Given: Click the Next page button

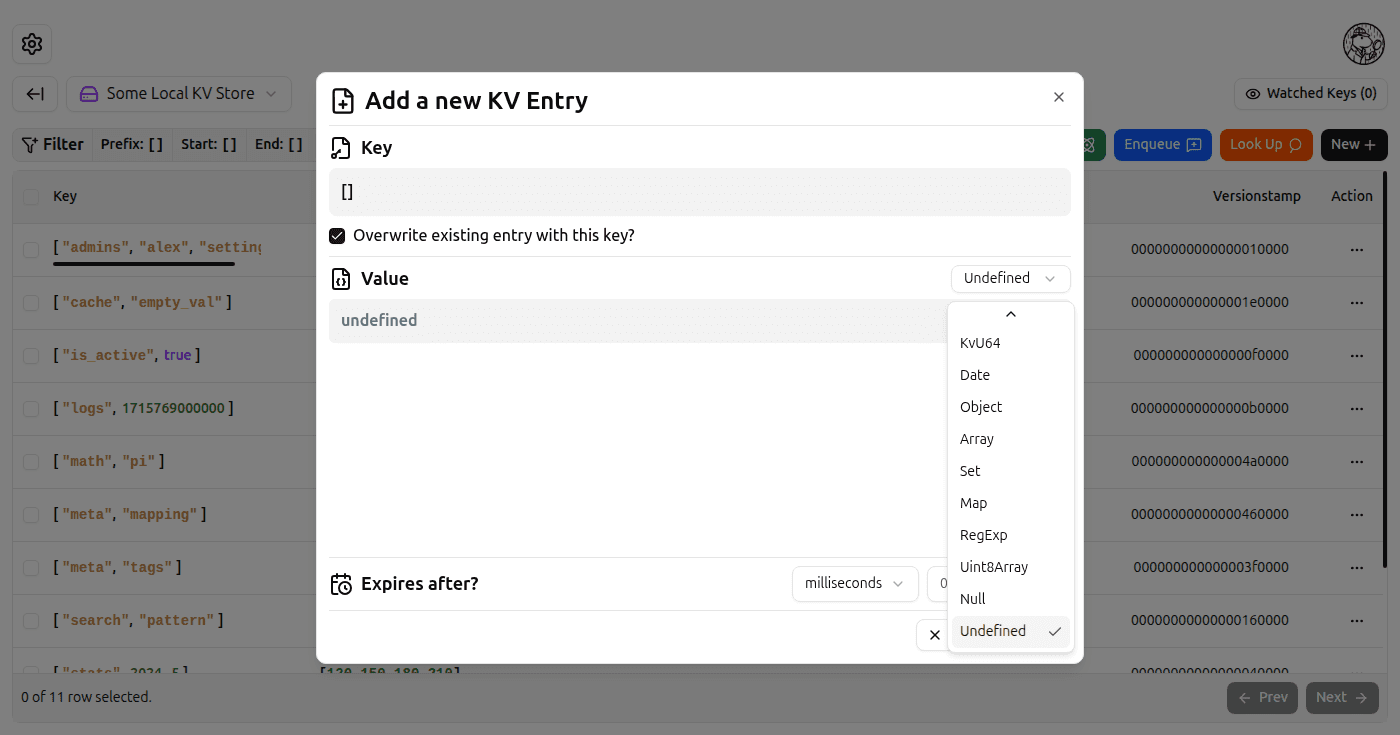Looking at the screenshot, I should (x=1342, y=698).
